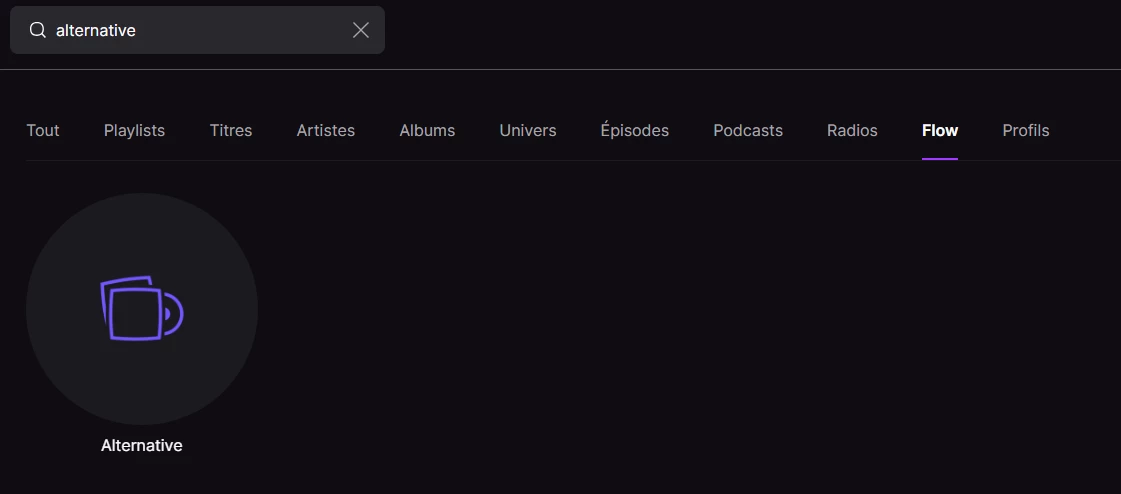
Task: Show the Artistes results tab
Action: pos(326,130)
